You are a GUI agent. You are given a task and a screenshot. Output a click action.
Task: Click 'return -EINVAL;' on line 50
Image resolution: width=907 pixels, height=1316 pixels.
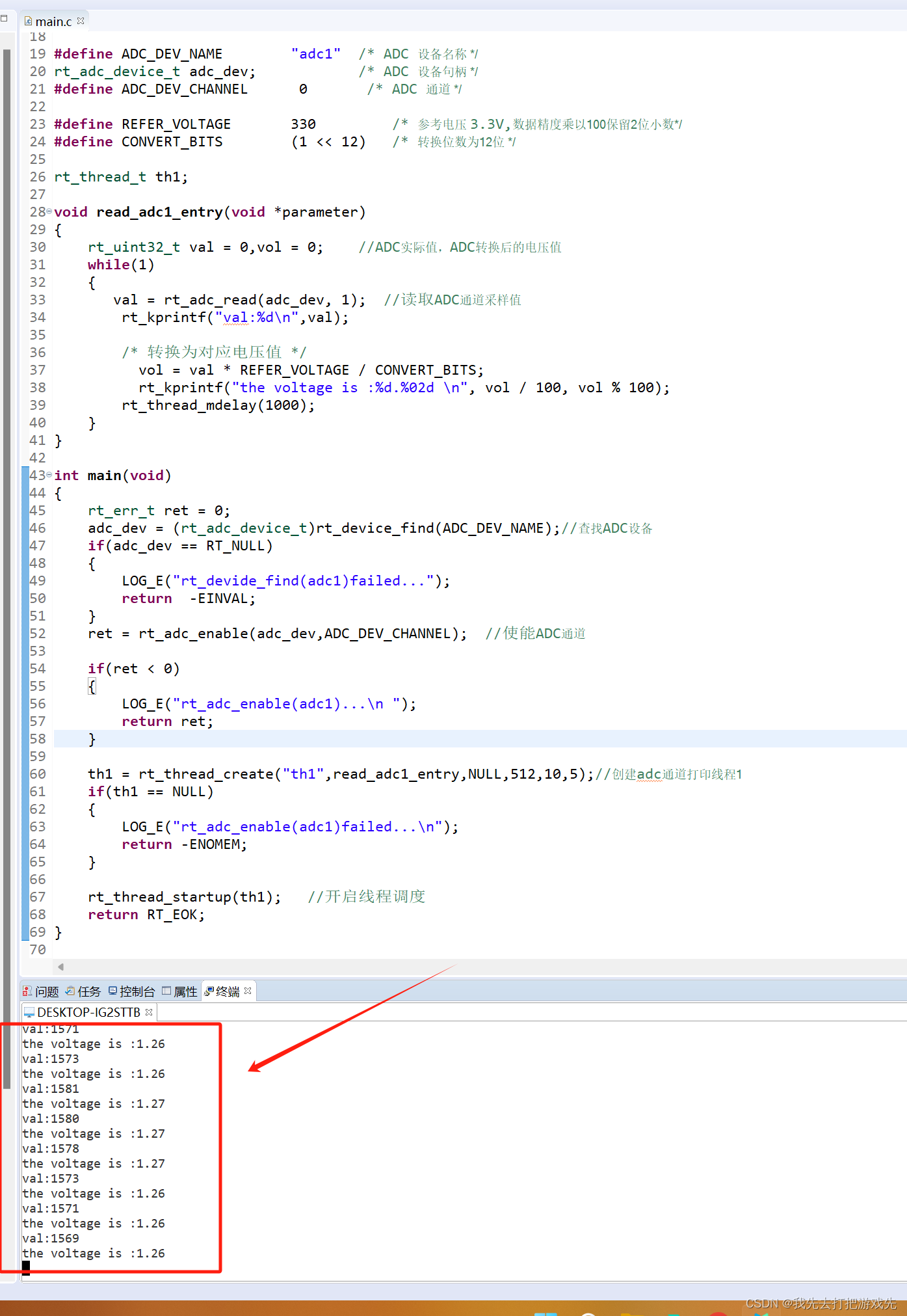coord(189,598)
